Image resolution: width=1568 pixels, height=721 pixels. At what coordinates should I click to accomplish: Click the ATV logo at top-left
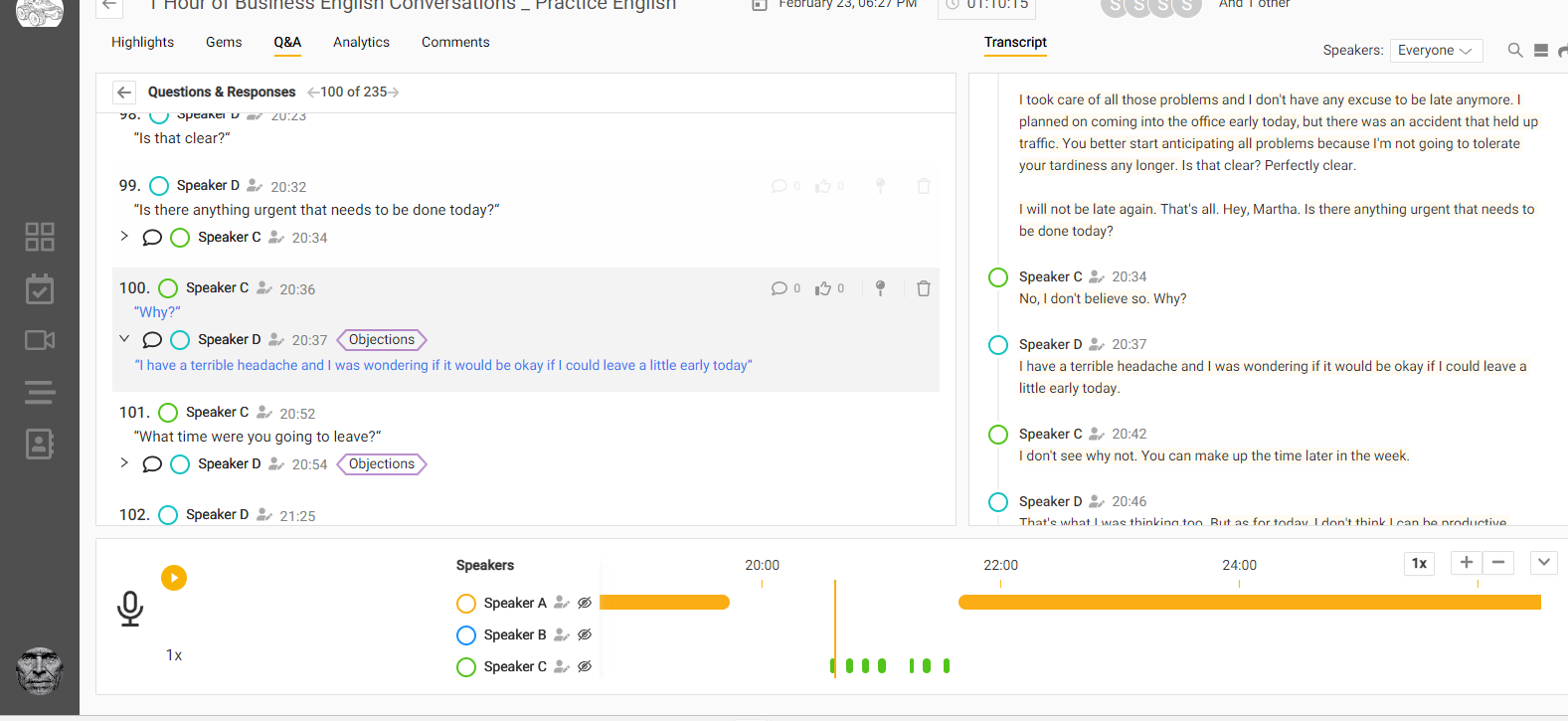coord(40,12)
